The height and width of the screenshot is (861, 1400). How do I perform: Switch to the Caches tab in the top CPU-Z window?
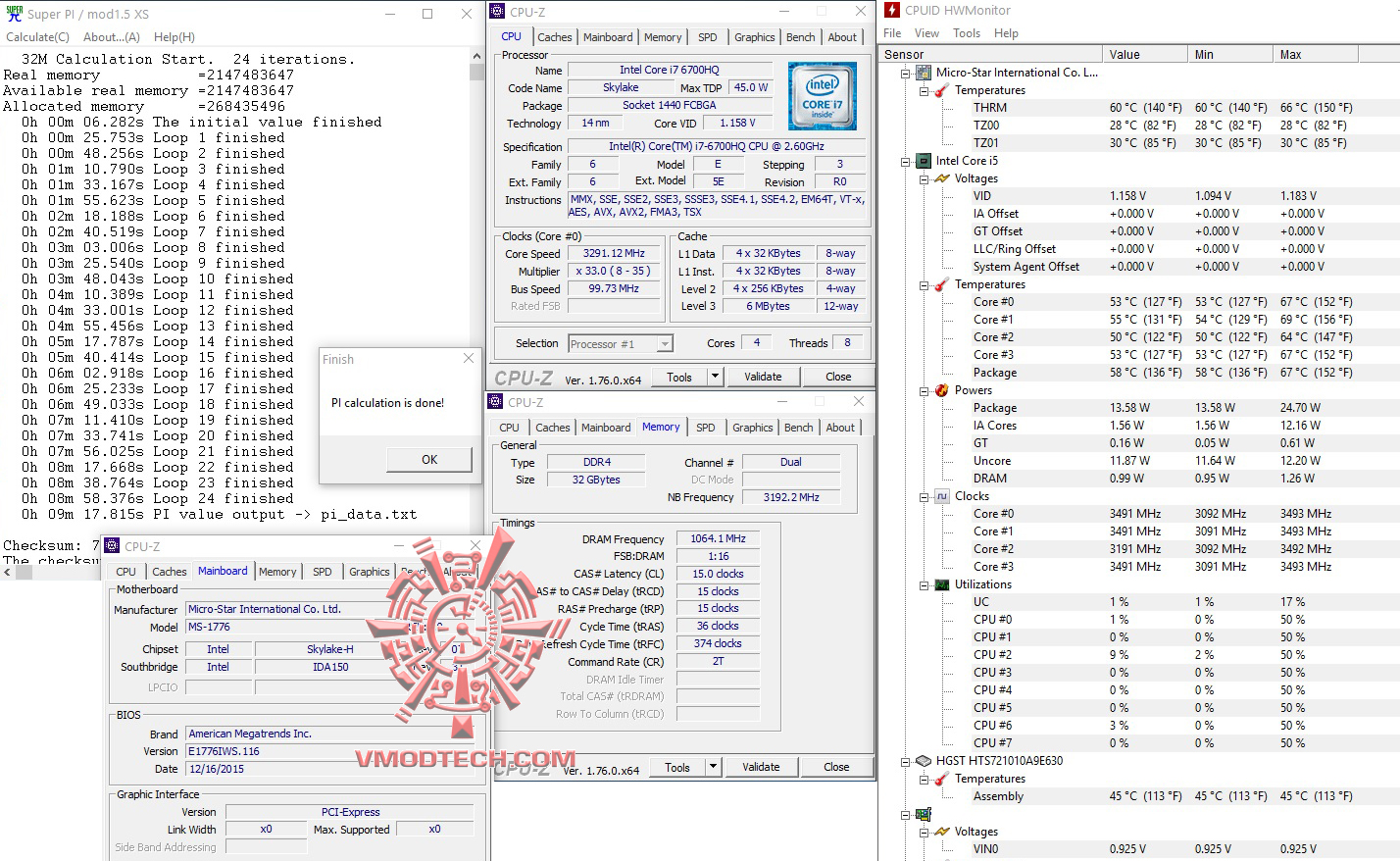click(554, 37)
